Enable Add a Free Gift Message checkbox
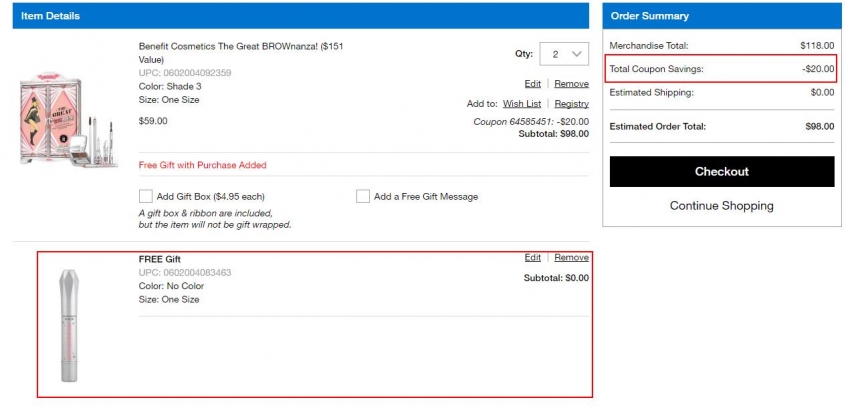The height and width of the screenshot is (414, 860). point(363,196)
